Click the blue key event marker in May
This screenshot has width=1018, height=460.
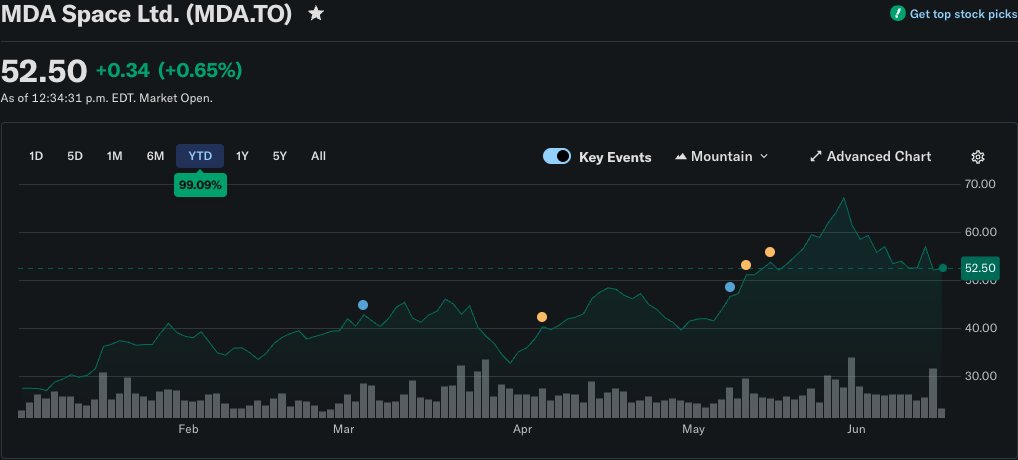[730, 287]
